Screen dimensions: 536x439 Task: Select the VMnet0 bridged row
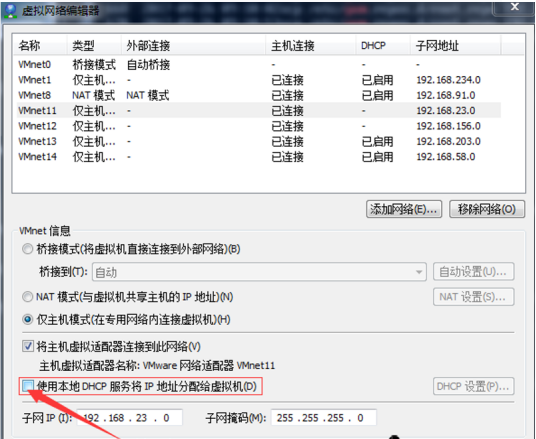pyautogui.click(x=259, y=64)
